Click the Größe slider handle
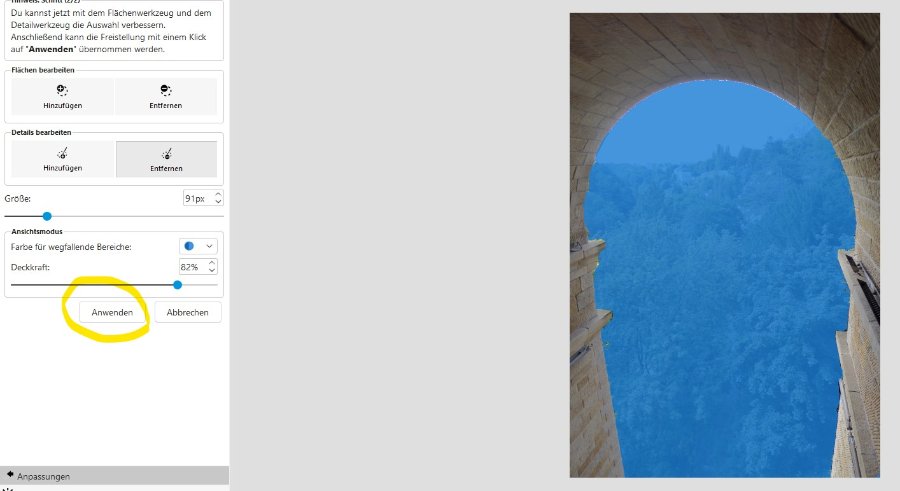 click(x=47, y=216)
